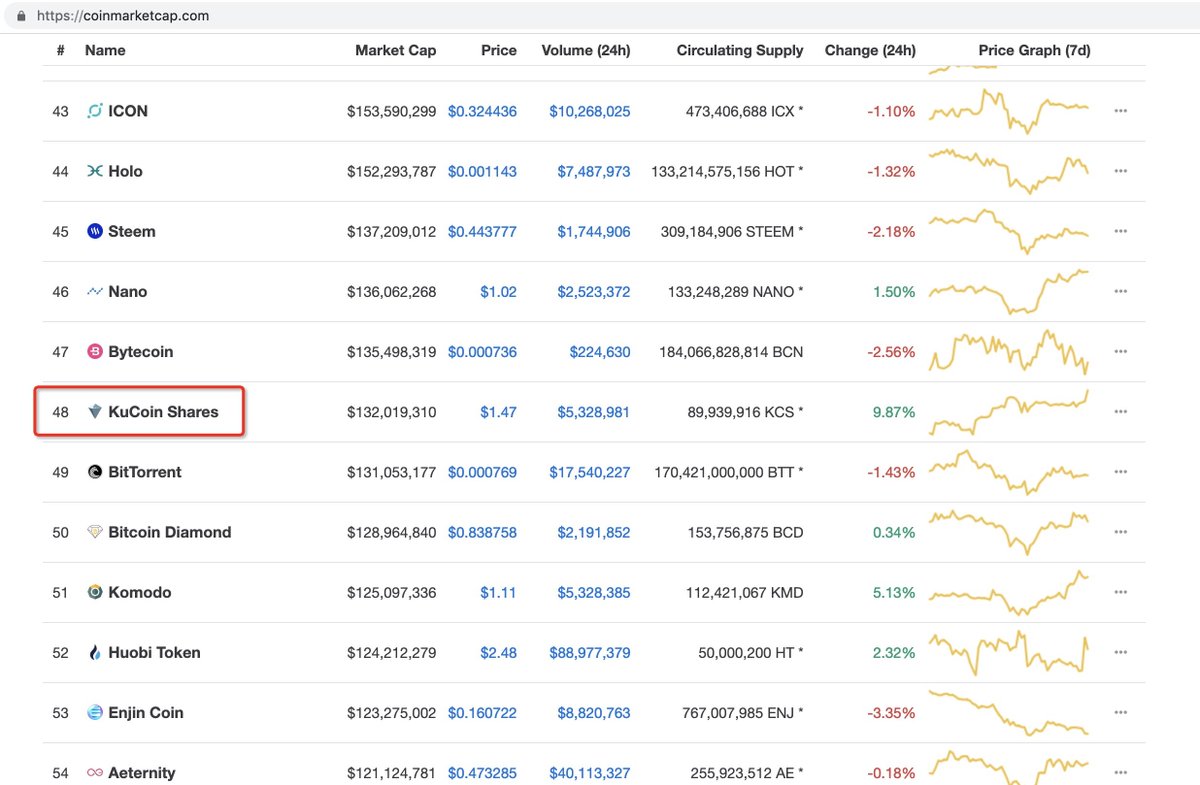This screenshot has height=785, width=1200.
Task: Click ICON price $0.324436
Action: point(482,111)
